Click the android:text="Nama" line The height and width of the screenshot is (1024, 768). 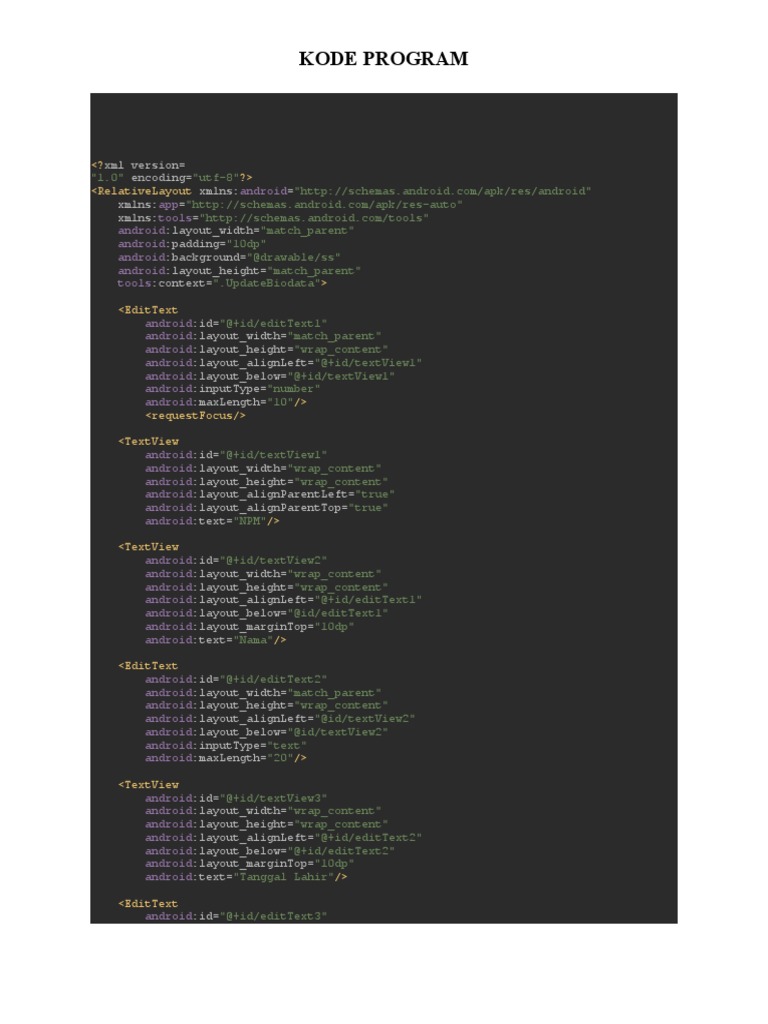215,640
